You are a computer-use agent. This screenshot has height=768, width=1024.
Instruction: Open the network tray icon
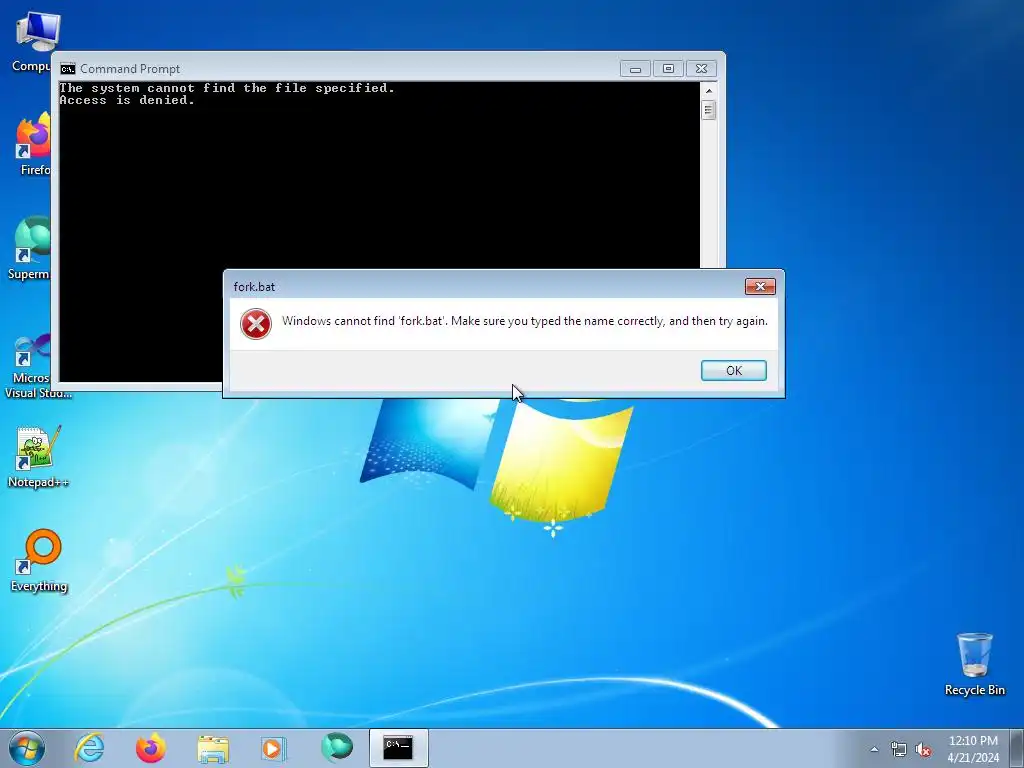click(899, 749)
